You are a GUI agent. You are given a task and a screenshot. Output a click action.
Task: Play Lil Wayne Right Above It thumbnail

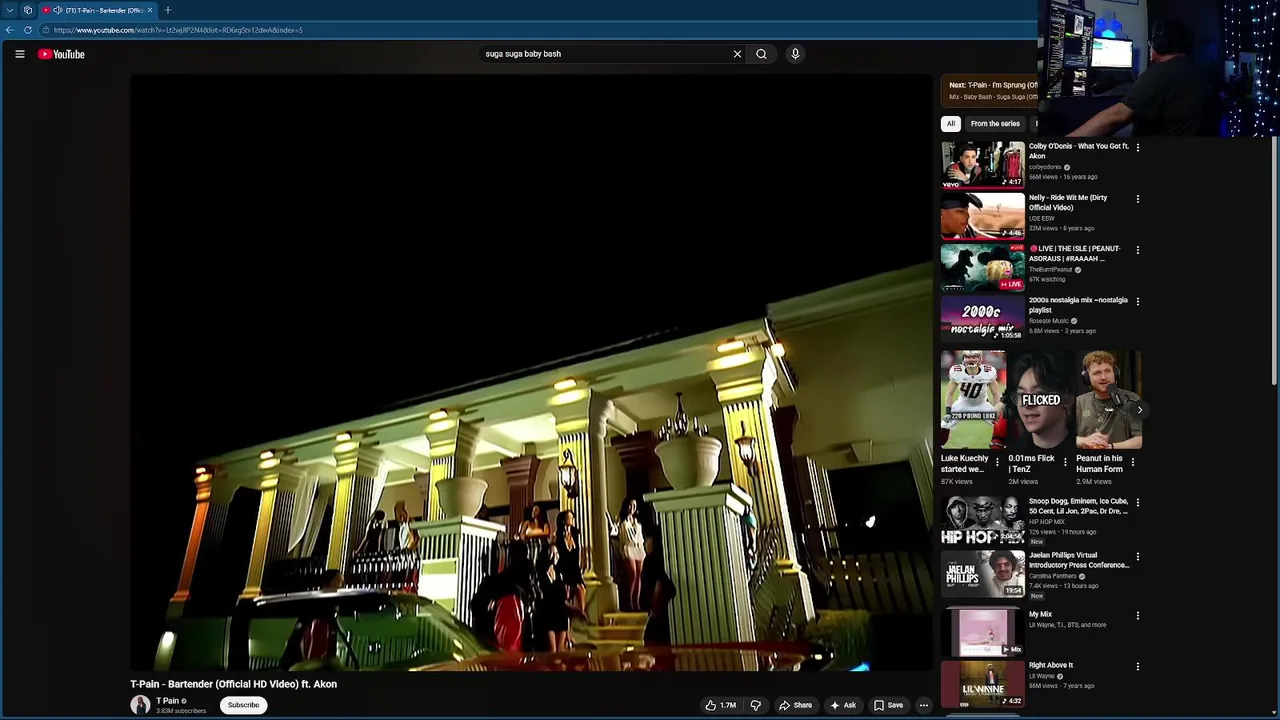983,684
